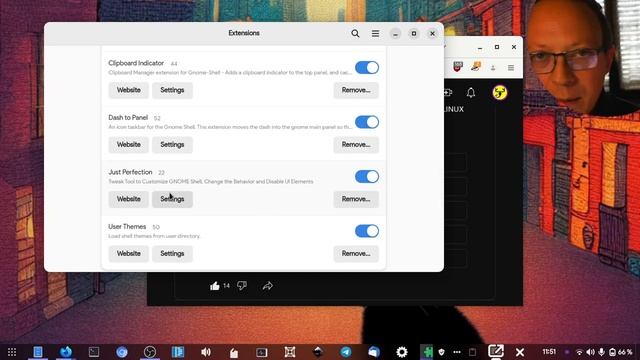This screenshot has width=640, height=360.
Task: Open Just Perfection Settings
Action: click(172, 199)
